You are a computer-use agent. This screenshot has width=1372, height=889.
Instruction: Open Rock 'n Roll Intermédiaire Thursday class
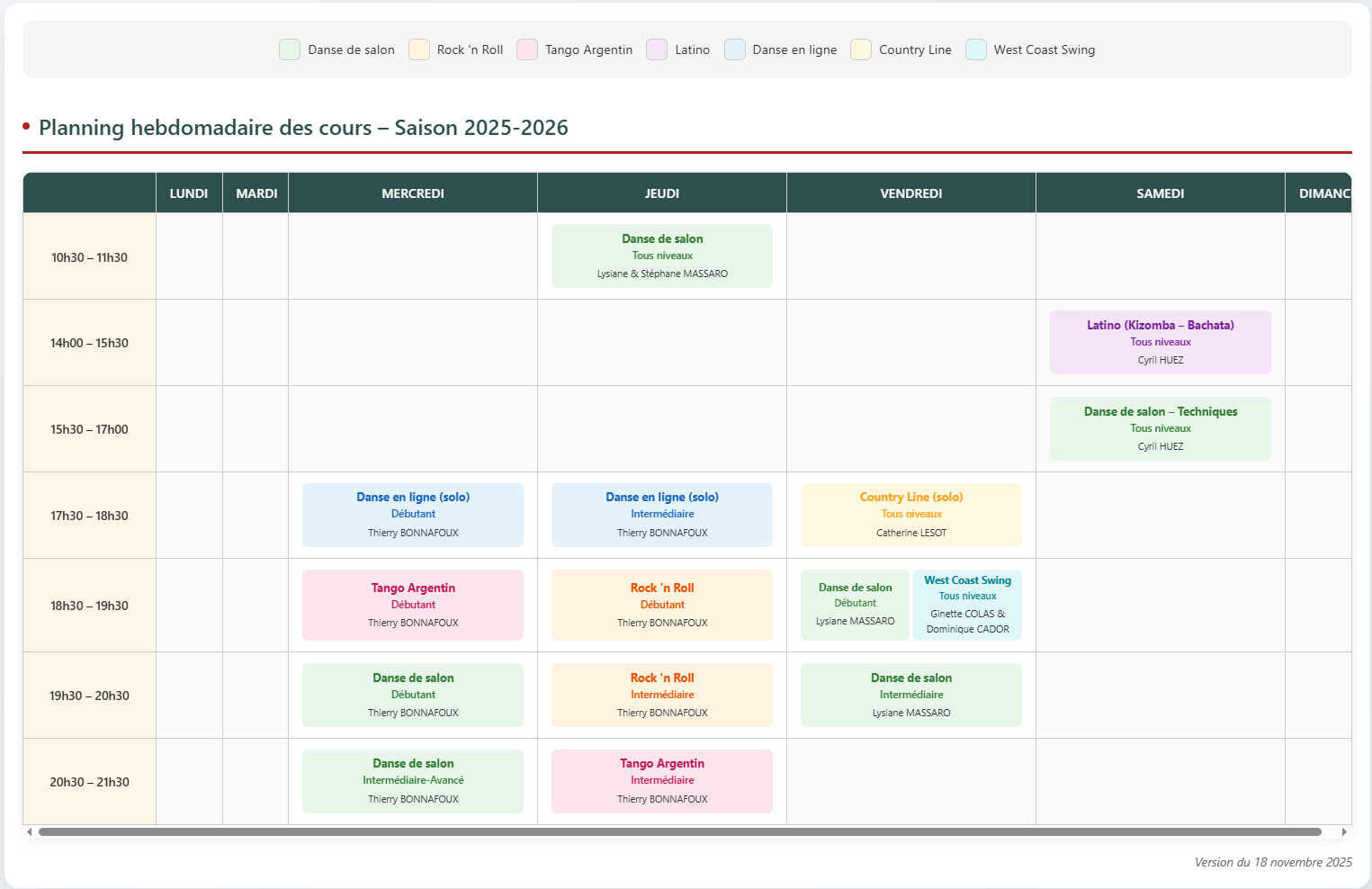(662, 695)
